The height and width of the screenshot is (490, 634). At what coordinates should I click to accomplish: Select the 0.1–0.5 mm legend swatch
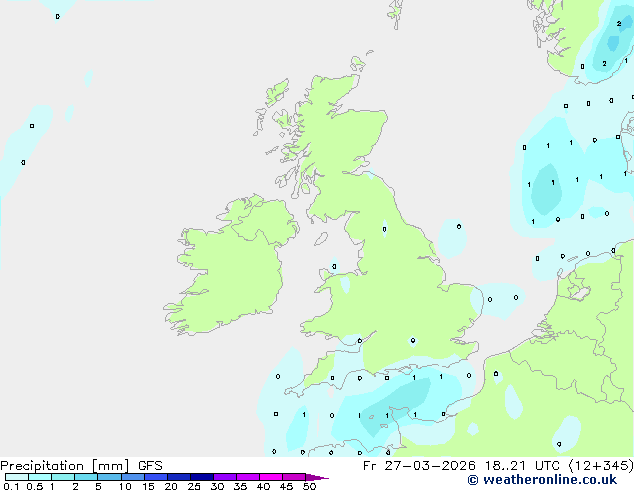point(17,477)
